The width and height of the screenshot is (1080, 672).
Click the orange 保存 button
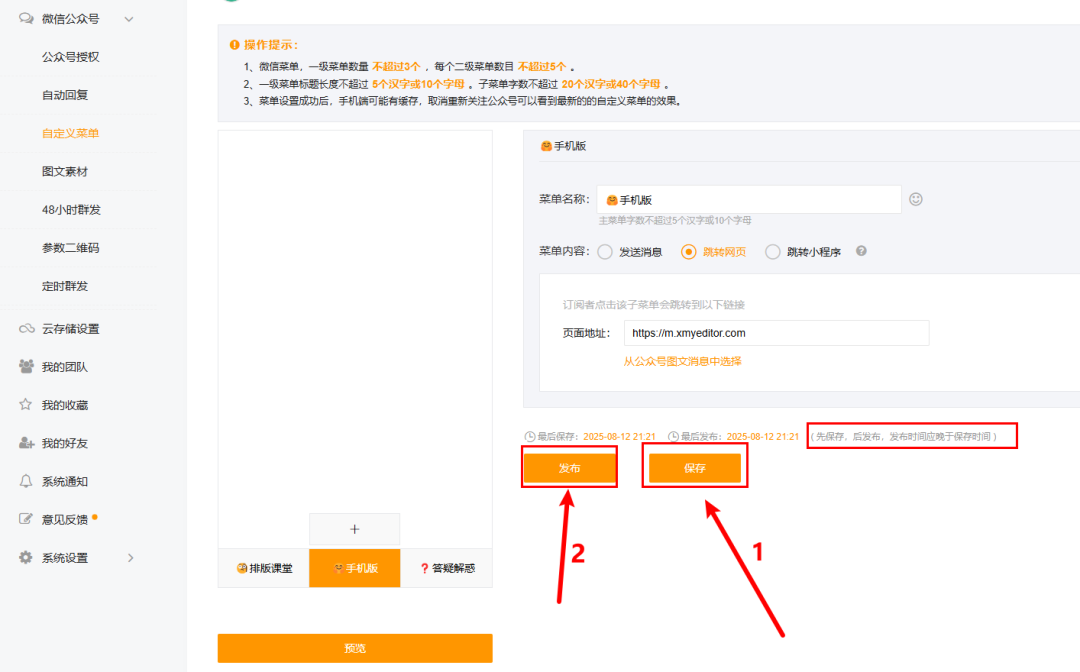[x=695, y=468]
